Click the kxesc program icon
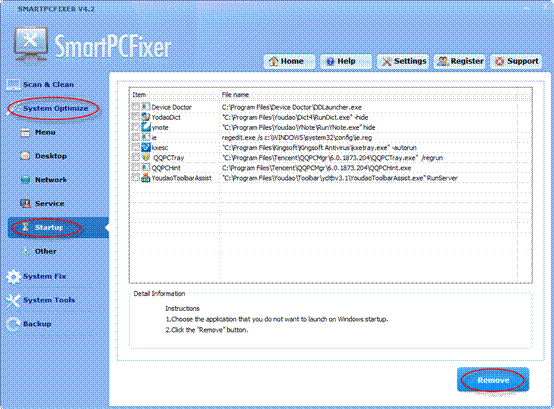The image size is (554, 409). point(146,147)
